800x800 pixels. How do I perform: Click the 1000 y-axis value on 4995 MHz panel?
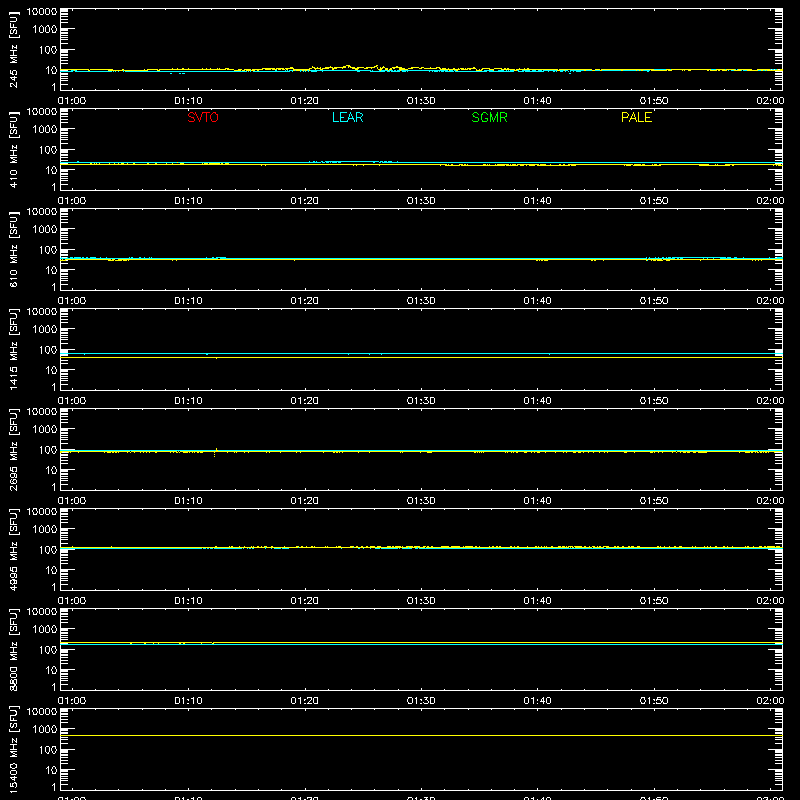click(45, 529)
